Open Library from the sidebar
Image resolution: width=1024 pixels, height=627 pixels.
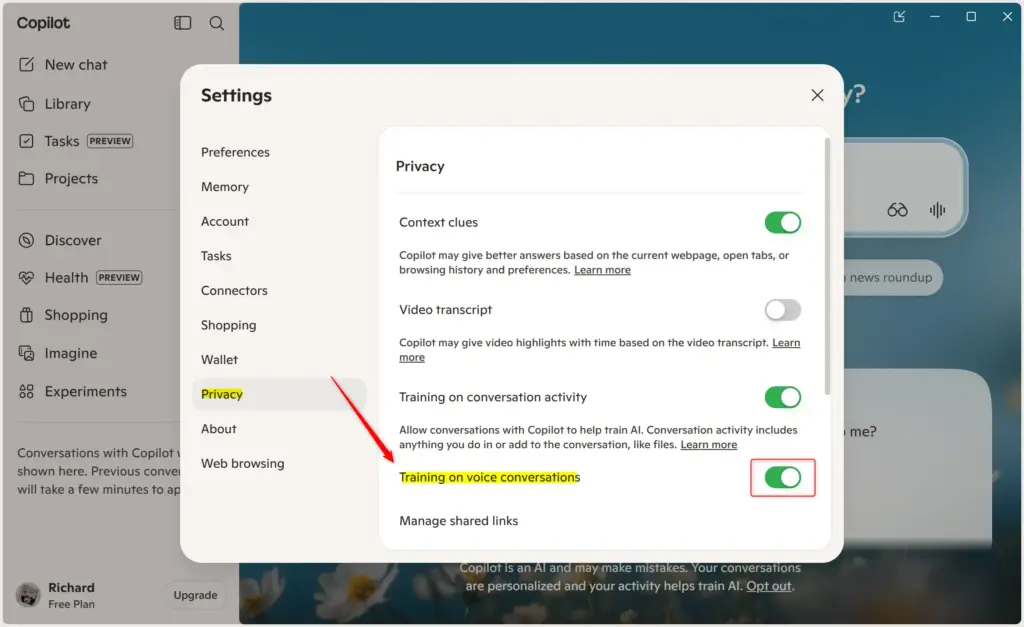[67, 104]
